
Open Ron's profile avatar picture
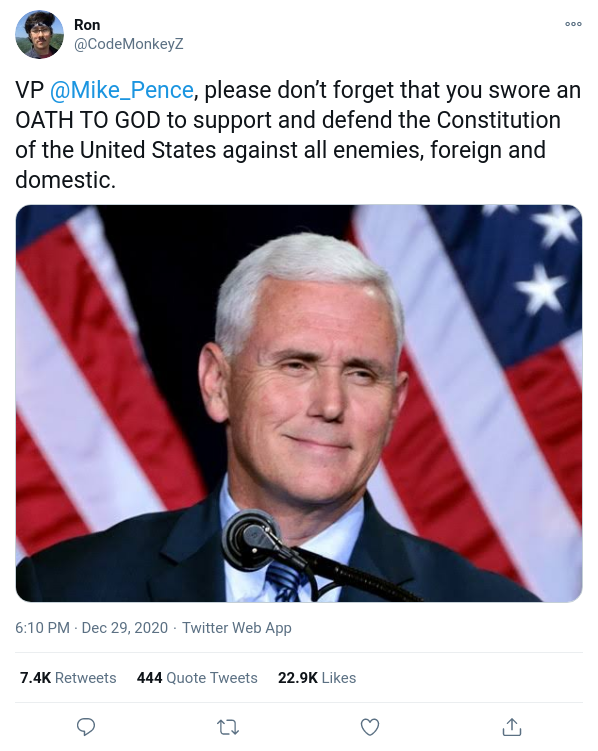[39, 34]
